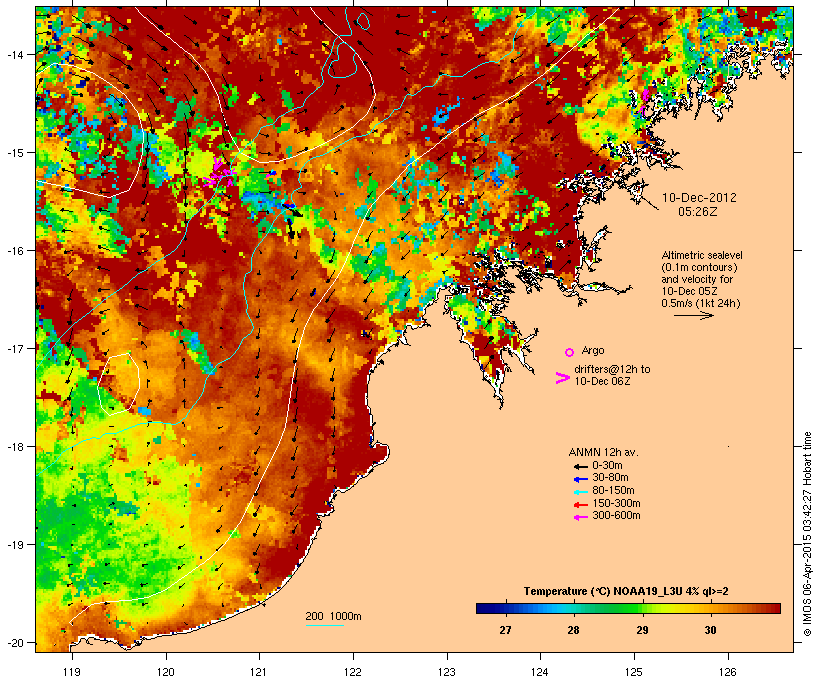The image size is (820, 680).
Task: Click the longitude '122' axis label
Action: [353, 672]
